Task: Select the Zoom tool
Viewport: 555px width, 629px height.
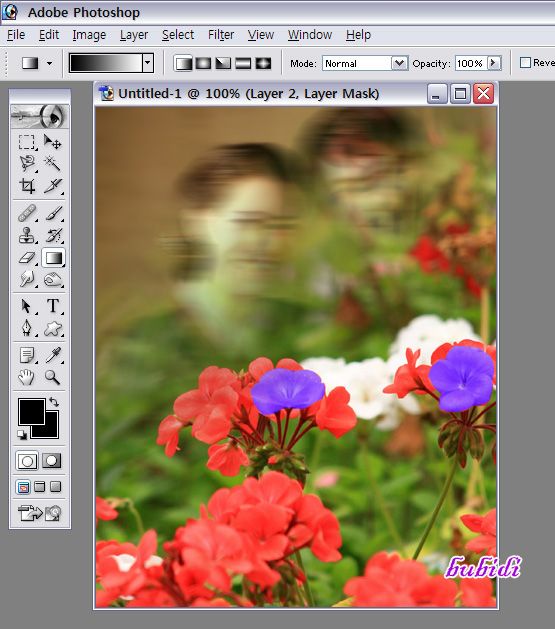Action: [53, 377]
